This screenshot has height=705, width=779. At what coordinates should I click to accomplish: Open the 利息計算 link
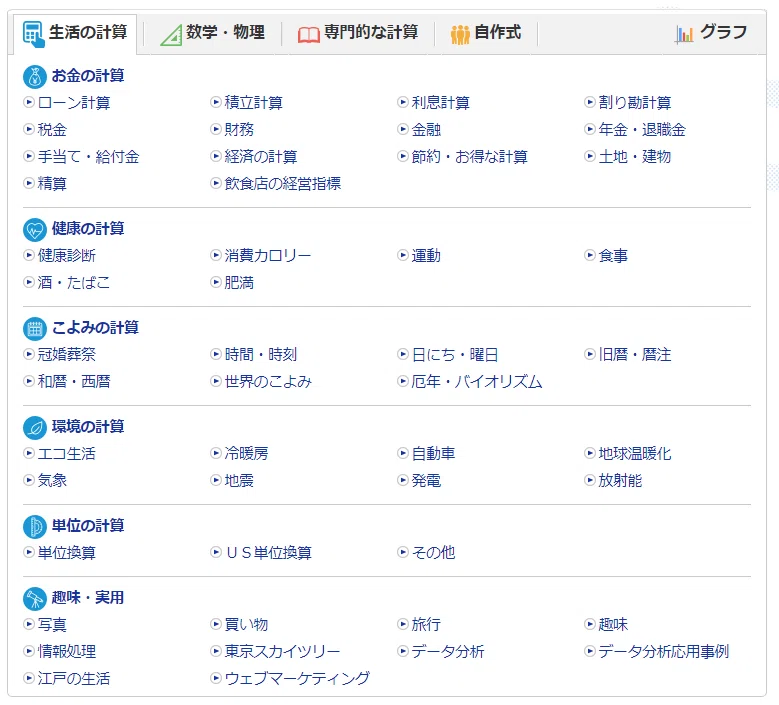(x=441, y=102)
